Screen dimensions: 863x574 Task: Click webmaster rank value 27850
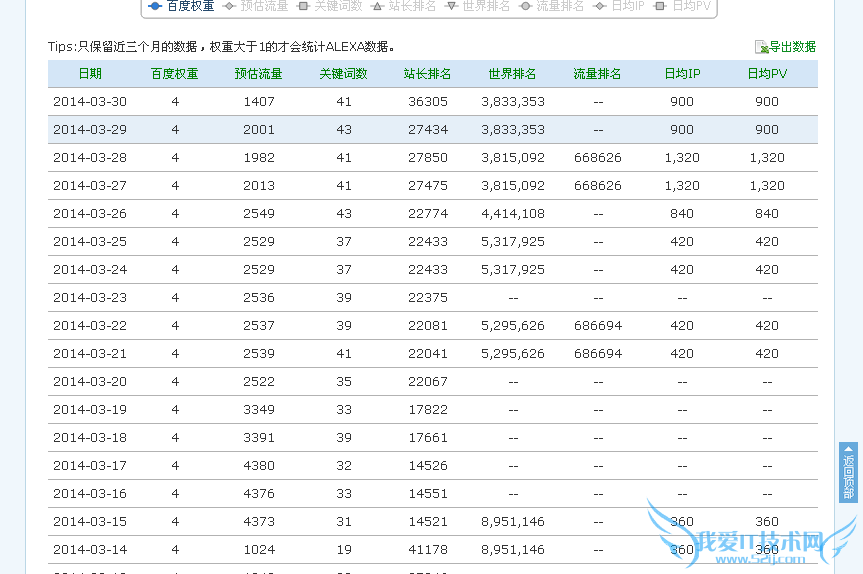coord(428,158)
